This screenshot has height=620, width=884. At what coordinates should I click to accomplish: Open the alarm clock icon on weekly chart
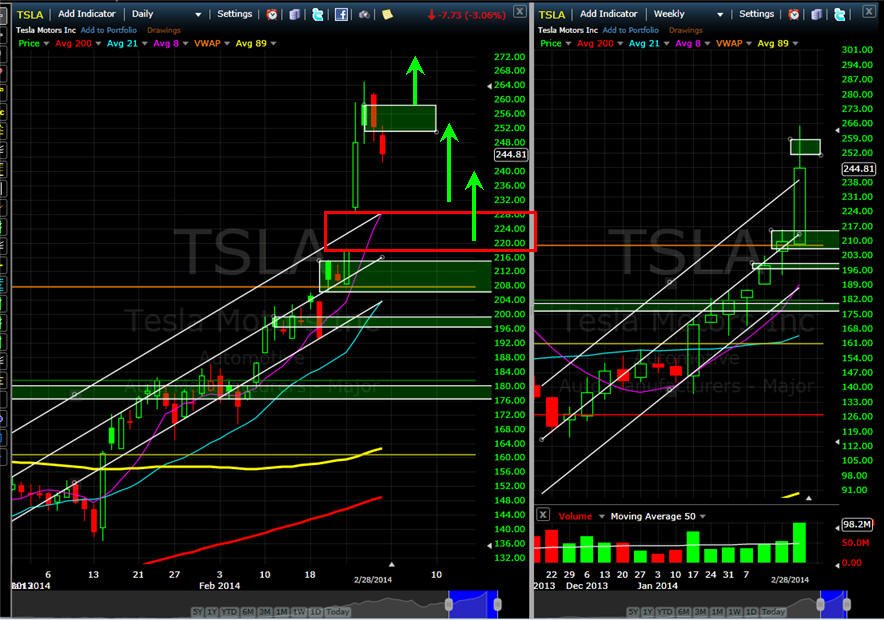coord(794,14)
